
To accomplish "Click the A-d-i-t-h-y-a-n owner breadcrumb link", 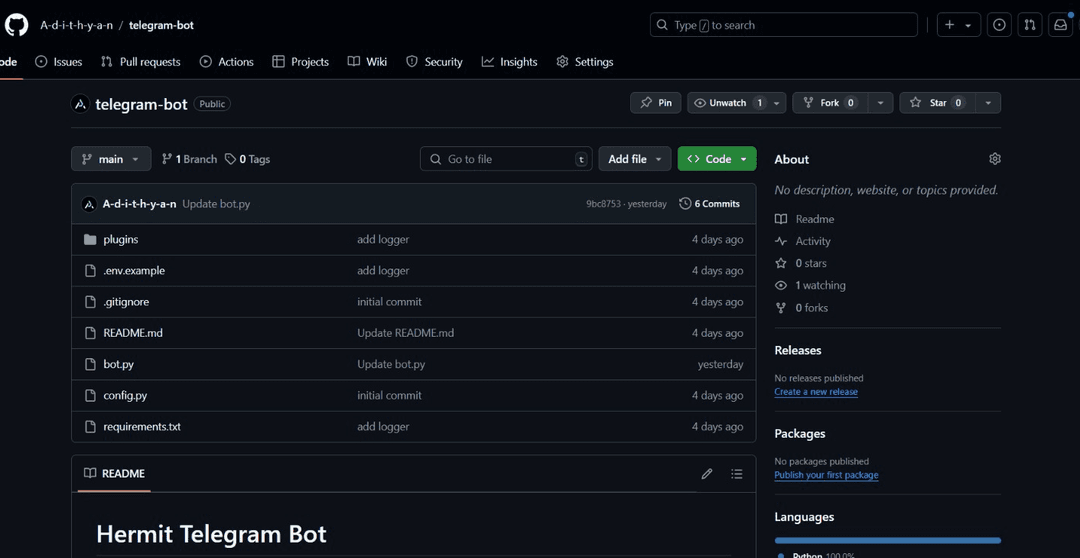I will (76, 25).
